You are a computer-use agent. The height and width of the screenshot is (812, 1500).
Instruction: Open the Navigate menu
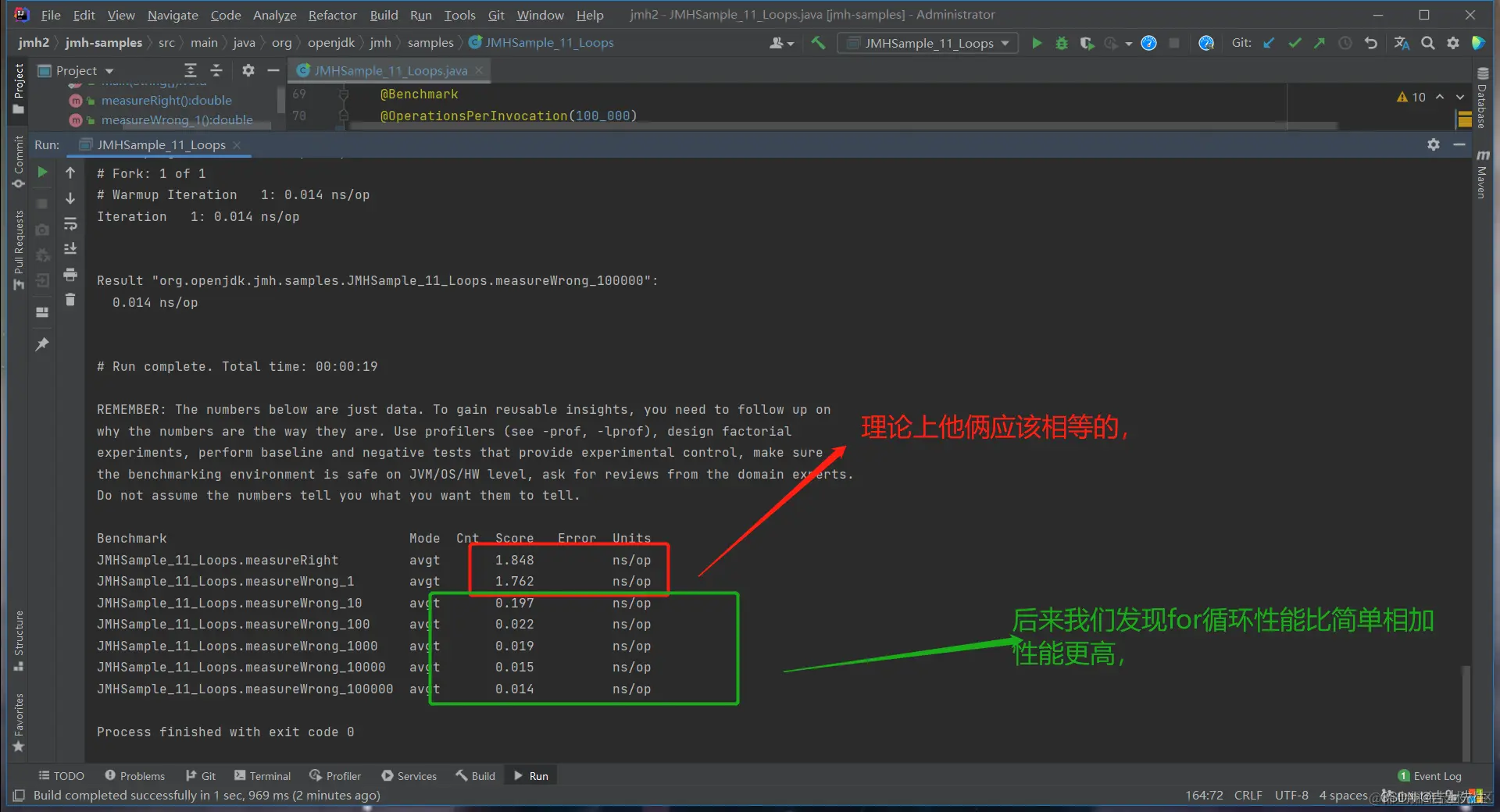click(x=173, y=15)
